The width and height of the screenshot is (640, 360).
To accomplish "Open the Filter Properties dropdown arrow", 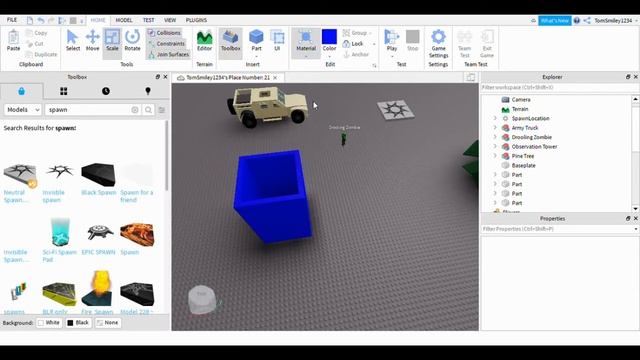I will pyautogui.click(x=636, y=229).
